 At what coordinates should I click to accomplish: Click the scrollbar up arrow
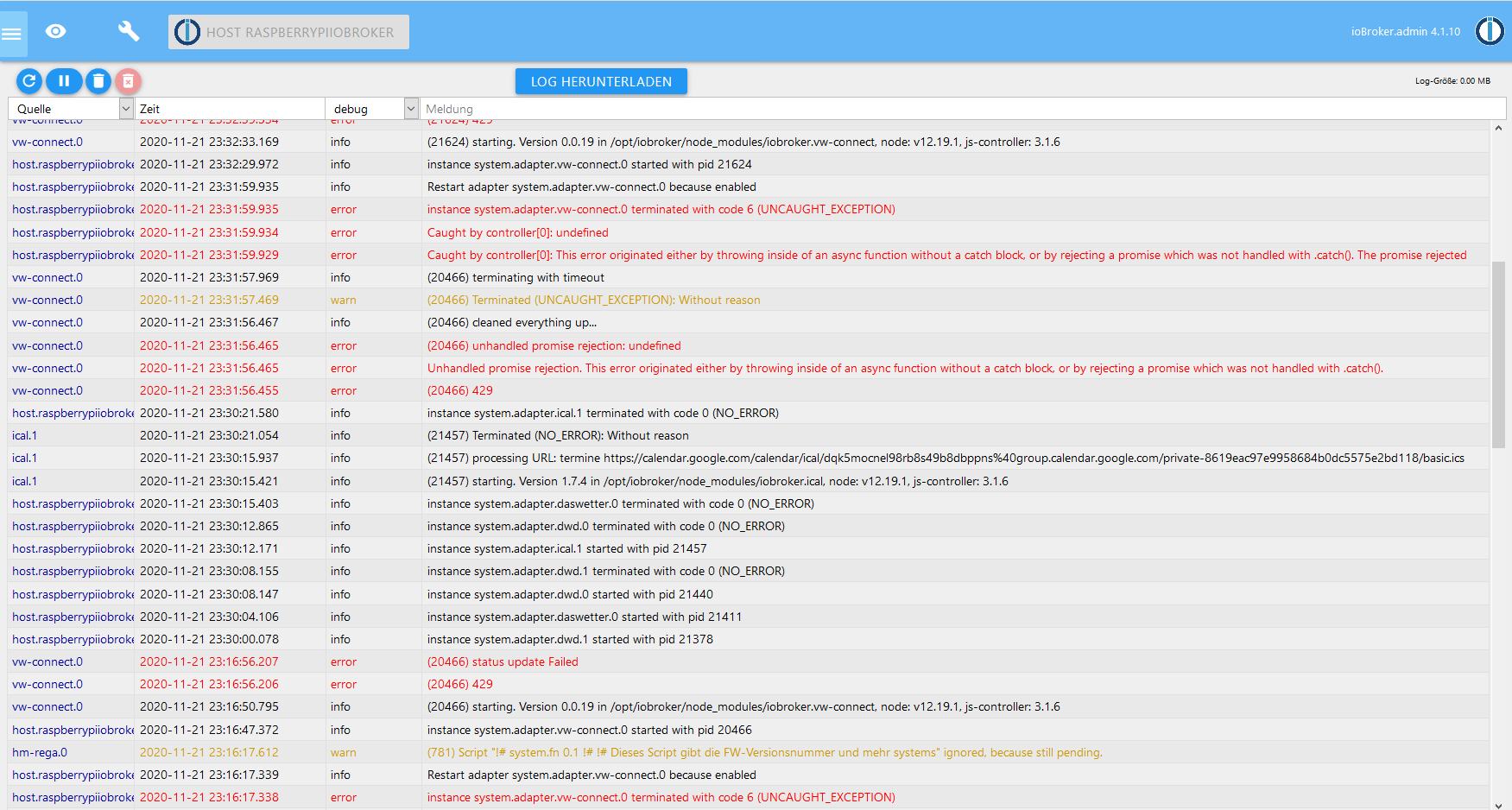(x=1498, y=128)
